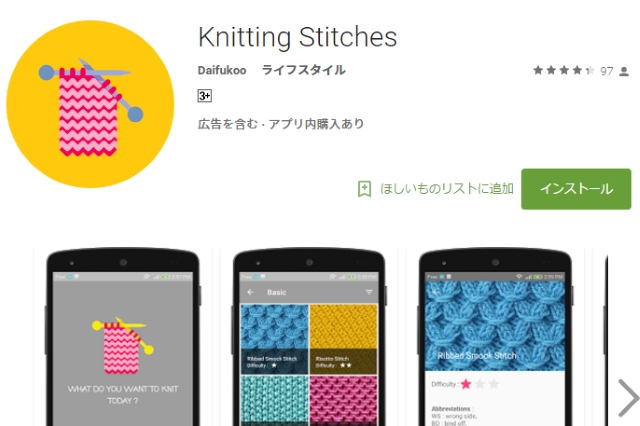Open second screenshot showing Basic stitches

click(309, 337)
